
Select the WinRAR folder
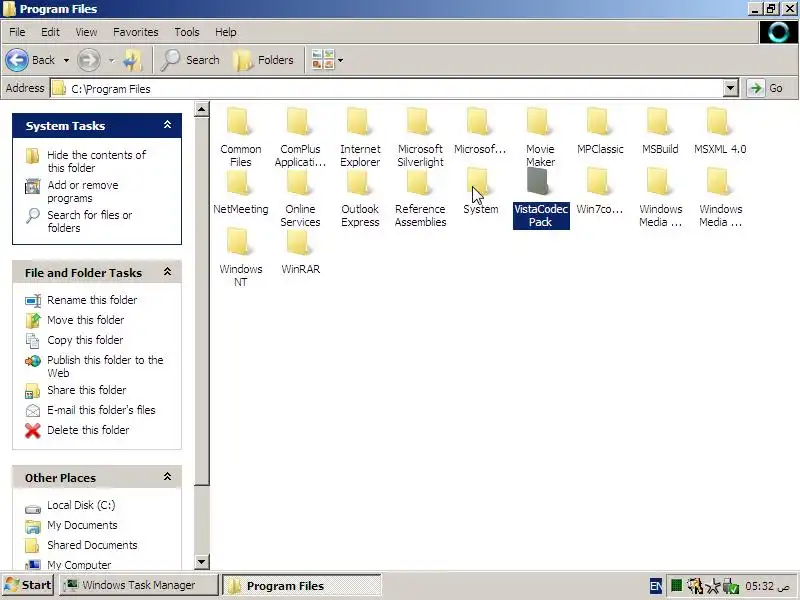(x=300, y=252)
